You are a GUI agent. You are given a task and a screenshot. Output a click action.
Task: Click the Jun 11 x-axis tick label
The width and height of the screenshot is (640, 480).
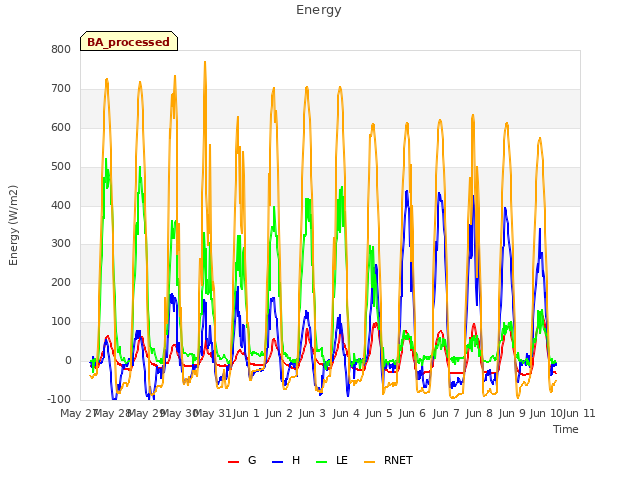[579, 413]
